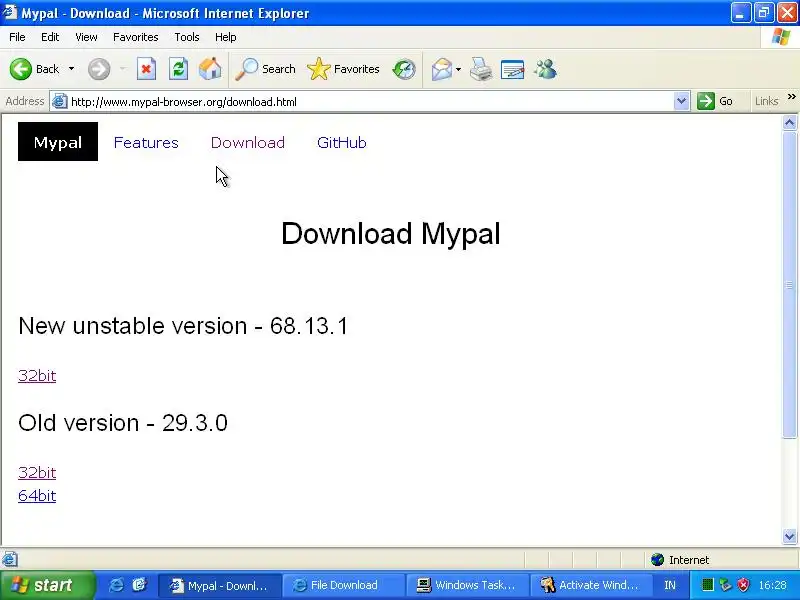
Task: Click the IN language indicator
Action: click(x=670, y=585)
